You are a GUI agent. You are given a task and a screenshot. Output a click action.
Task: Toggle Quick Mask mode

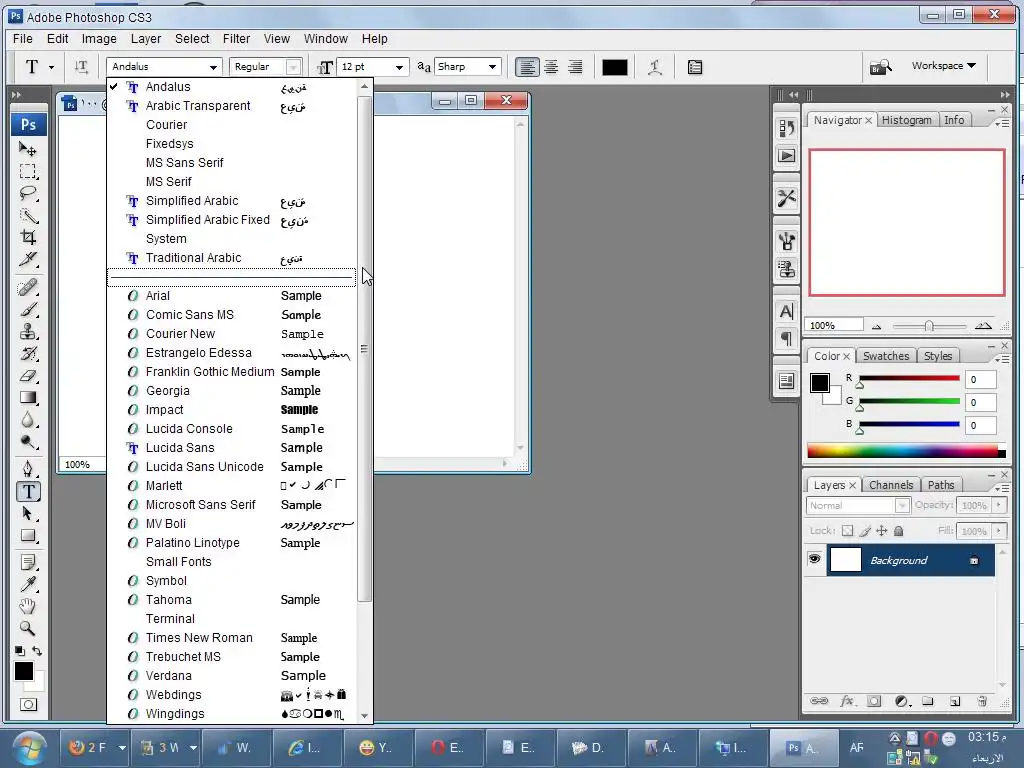tap(28, 705)
